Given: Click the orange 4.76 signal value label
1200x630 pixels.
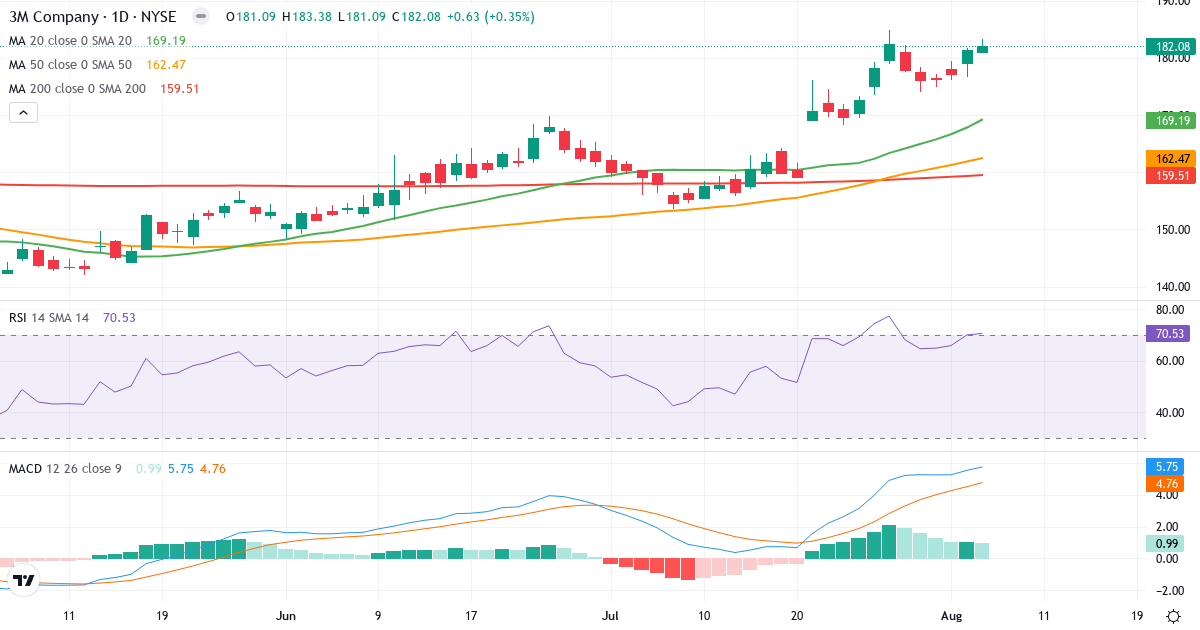Looking at the screenshot, I should pos(1166,484).
